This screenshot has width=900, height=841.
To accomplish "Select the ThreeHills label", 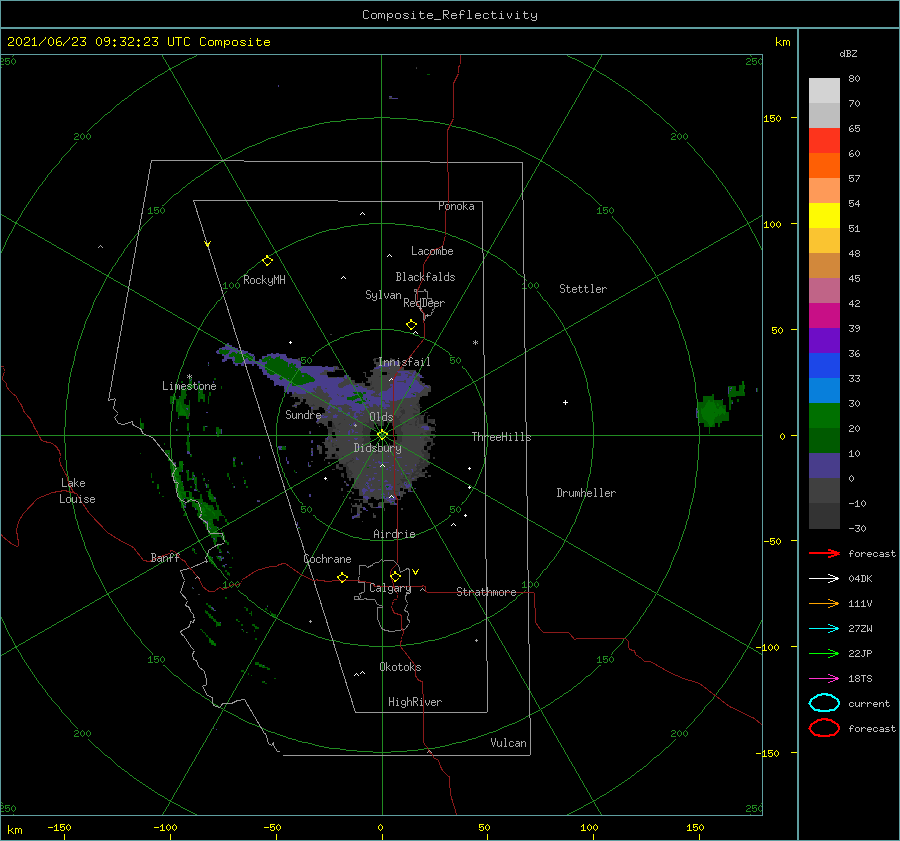I will coord(502,437).
